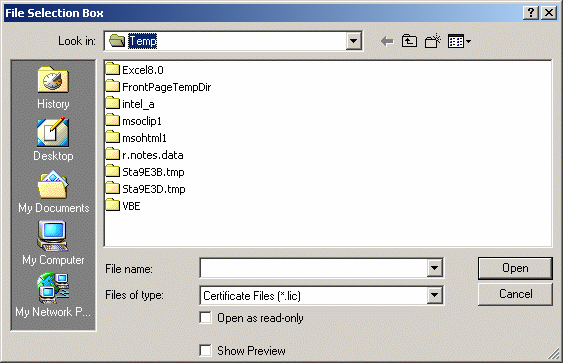
Task: Close the File Selection Box dialog
Action: click(549, 13)
